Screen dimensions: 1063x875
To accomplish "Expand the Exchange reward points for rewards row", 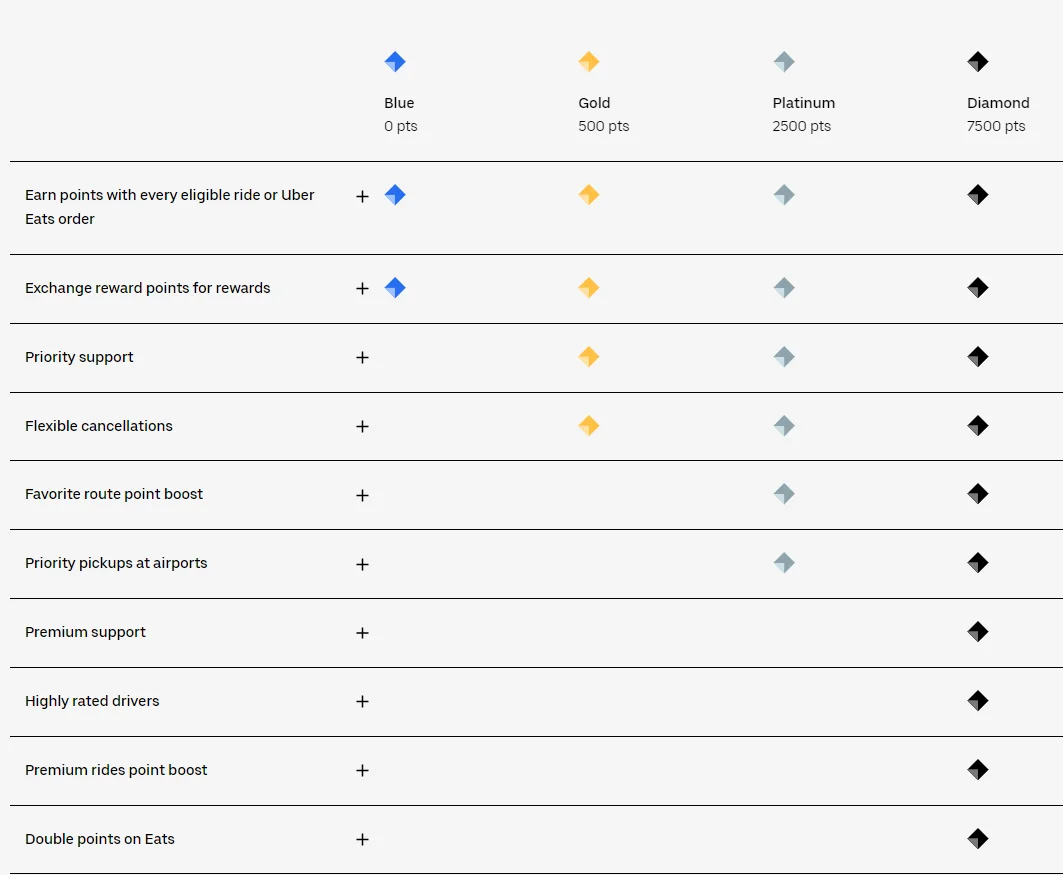I will tap(362, 288).
